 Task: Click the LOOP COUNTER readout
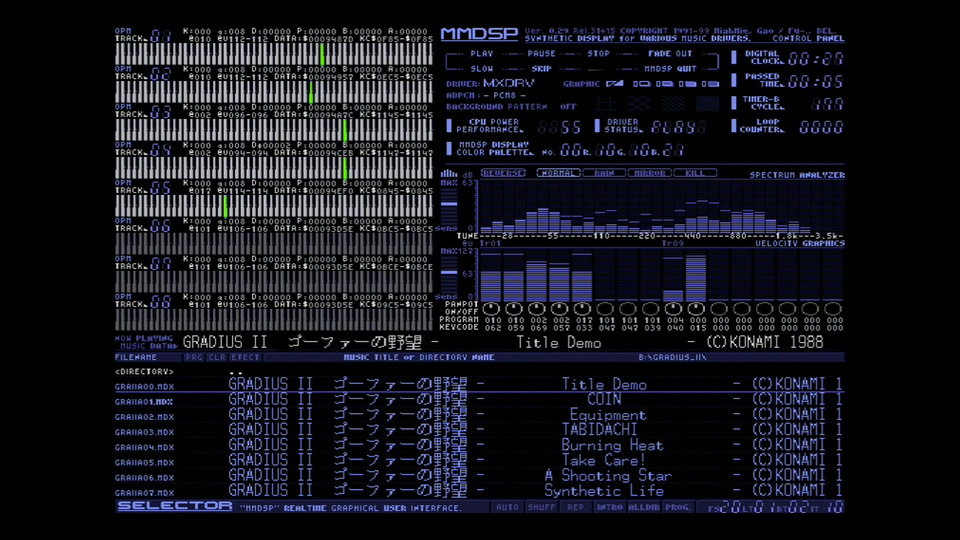coord(821,127)
